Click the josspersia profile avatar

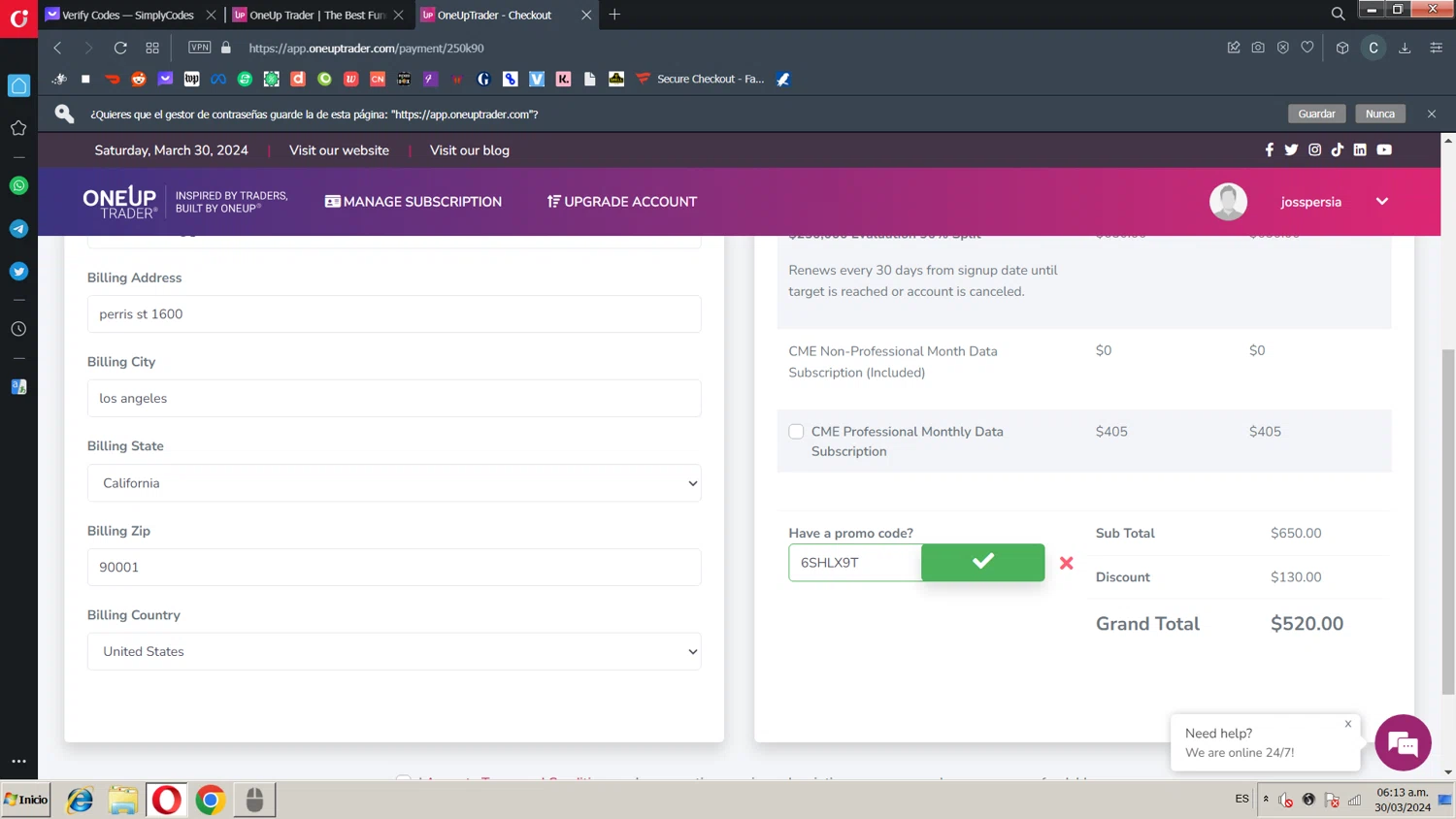click(1228, 202)
